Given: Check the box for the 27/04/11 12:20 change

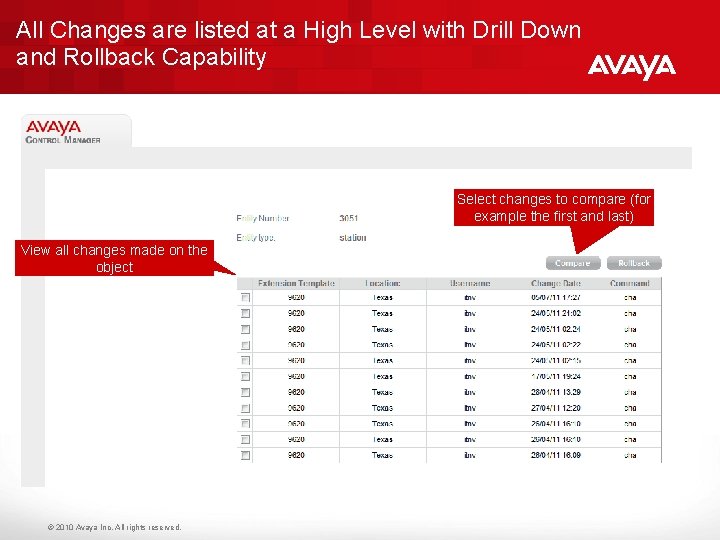Looking at the screenshot, I should pyautogui.click(x=246, y=408).
